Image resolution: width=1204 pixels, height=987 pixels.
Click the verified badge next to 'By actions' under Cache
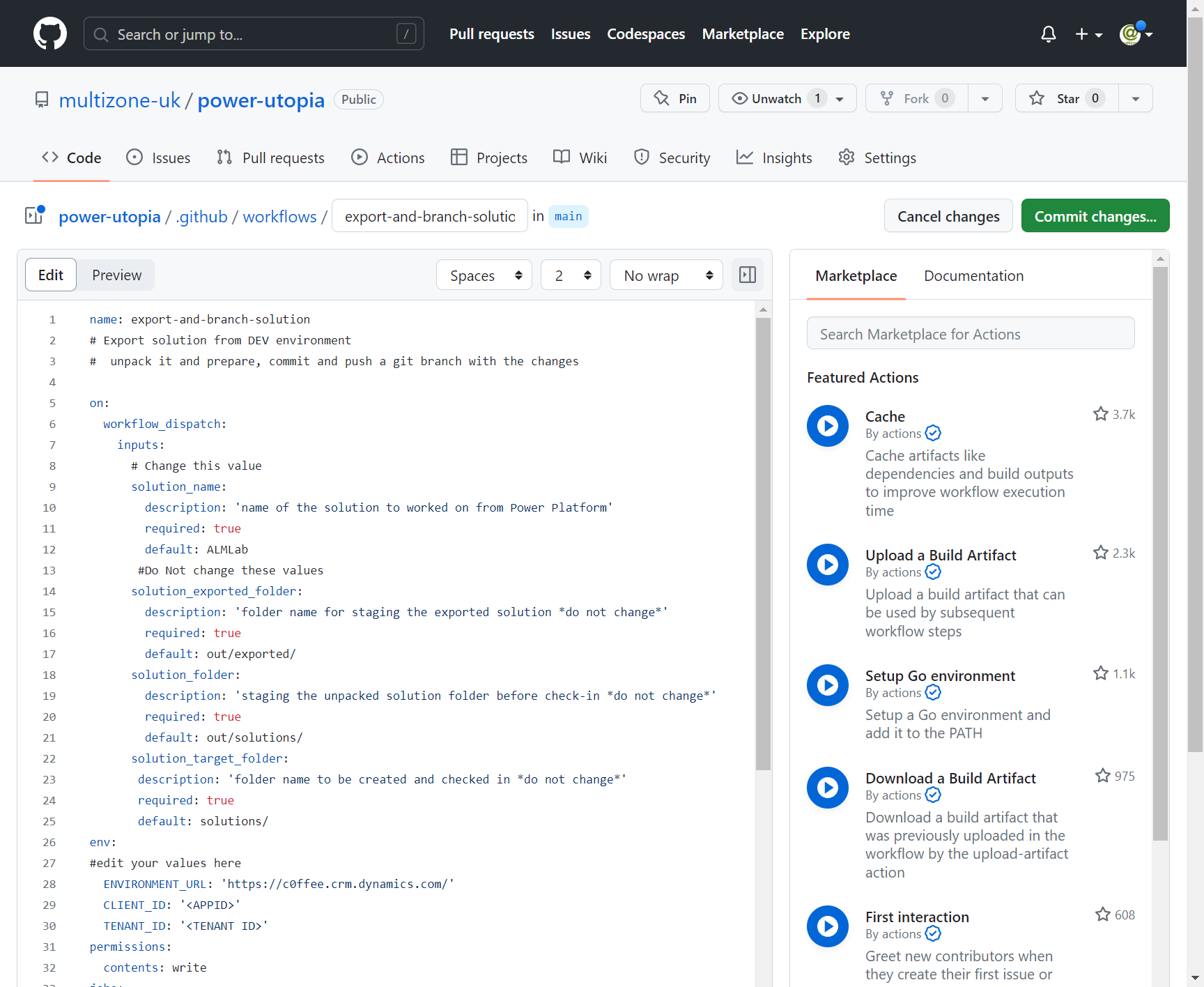tap(933, 433)
